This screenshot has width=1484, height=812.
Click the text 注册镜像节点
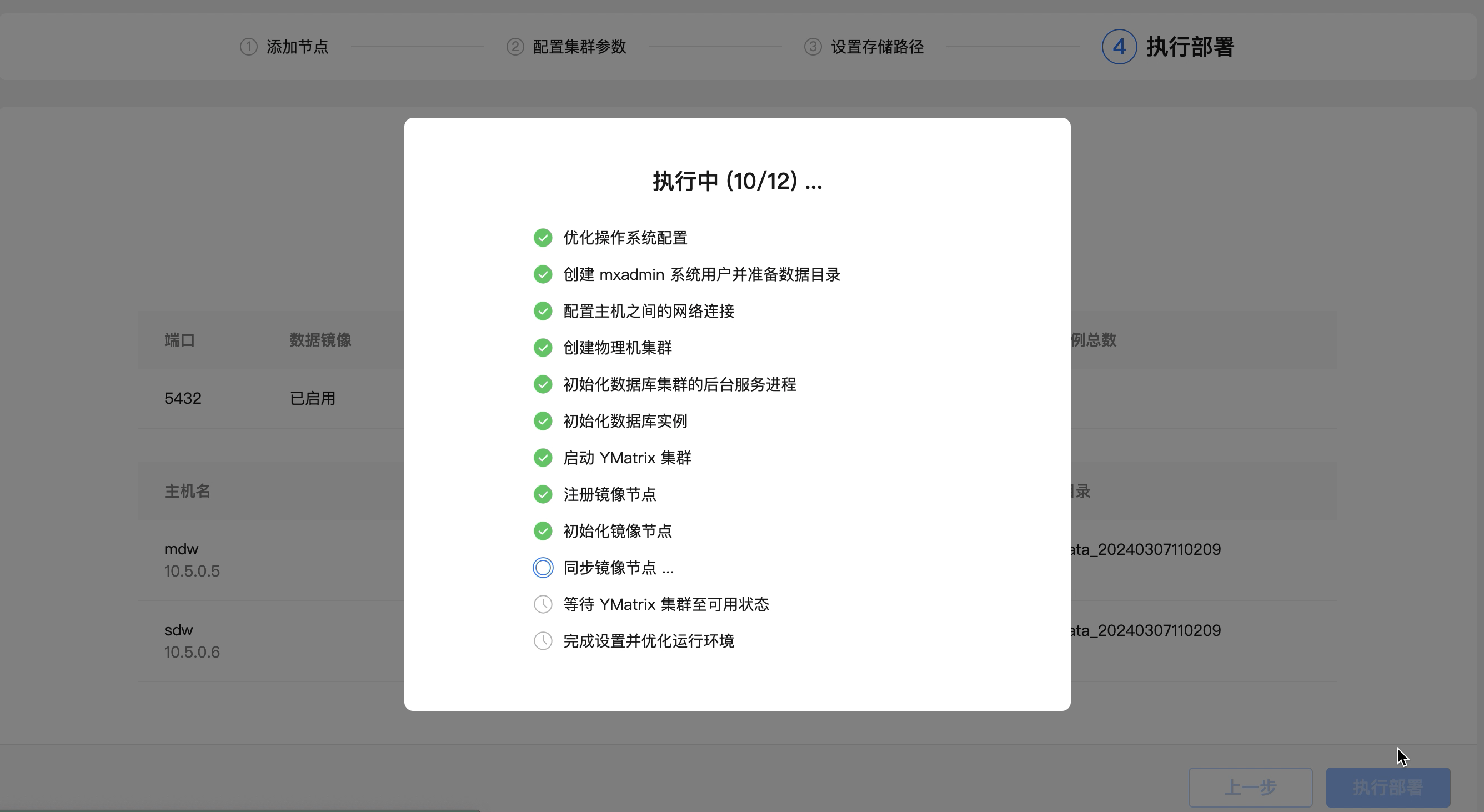[610, 494]
